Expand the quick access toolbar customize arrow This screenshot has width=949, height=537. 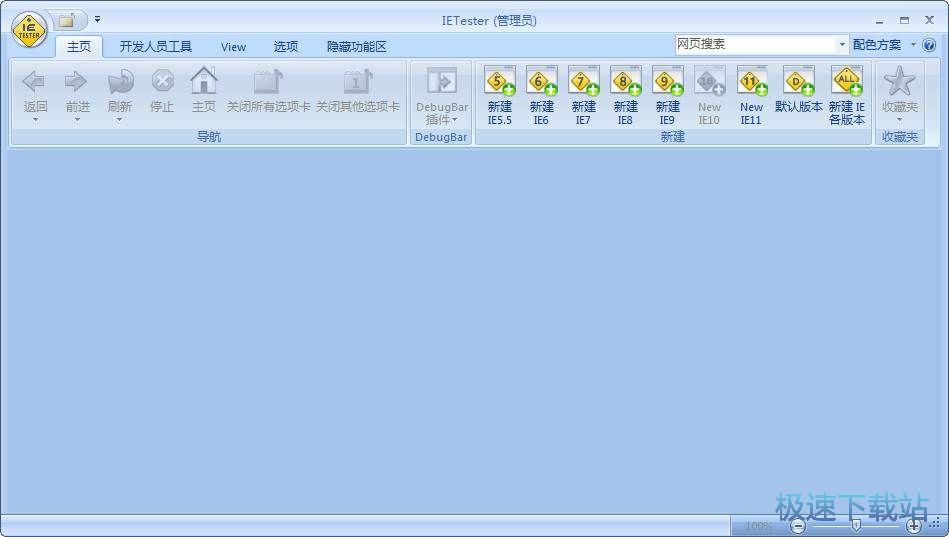(x=97, y=20)
